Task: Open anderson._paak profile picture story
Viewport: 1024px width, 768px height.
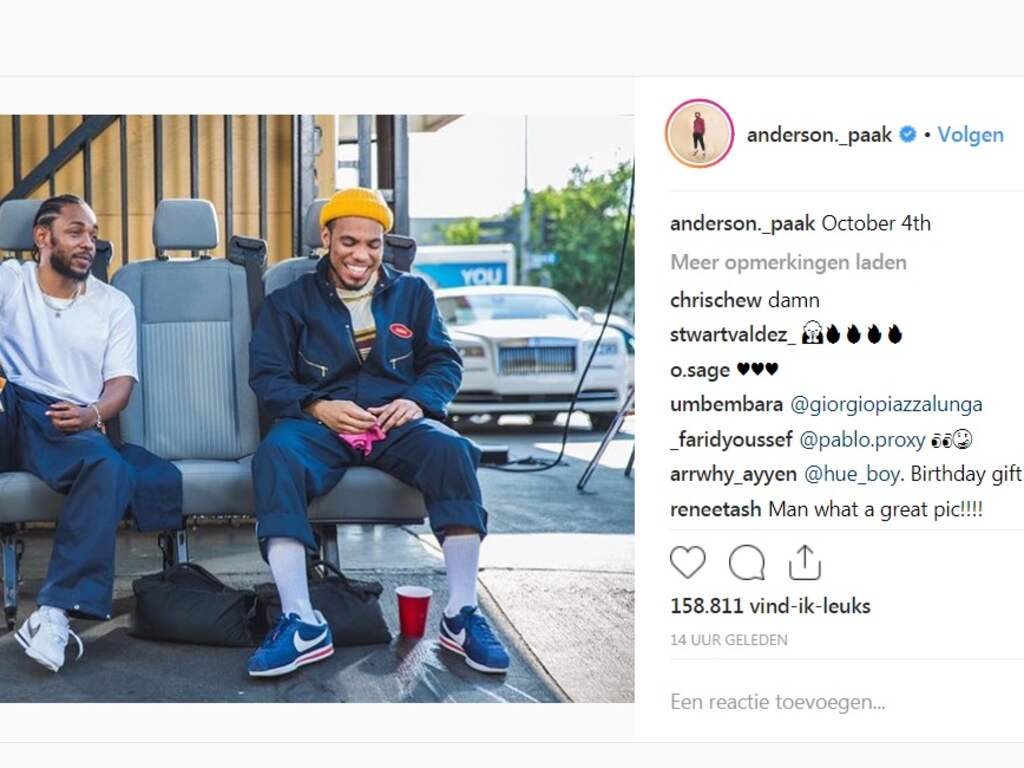Action: click(x=699, y=134)
